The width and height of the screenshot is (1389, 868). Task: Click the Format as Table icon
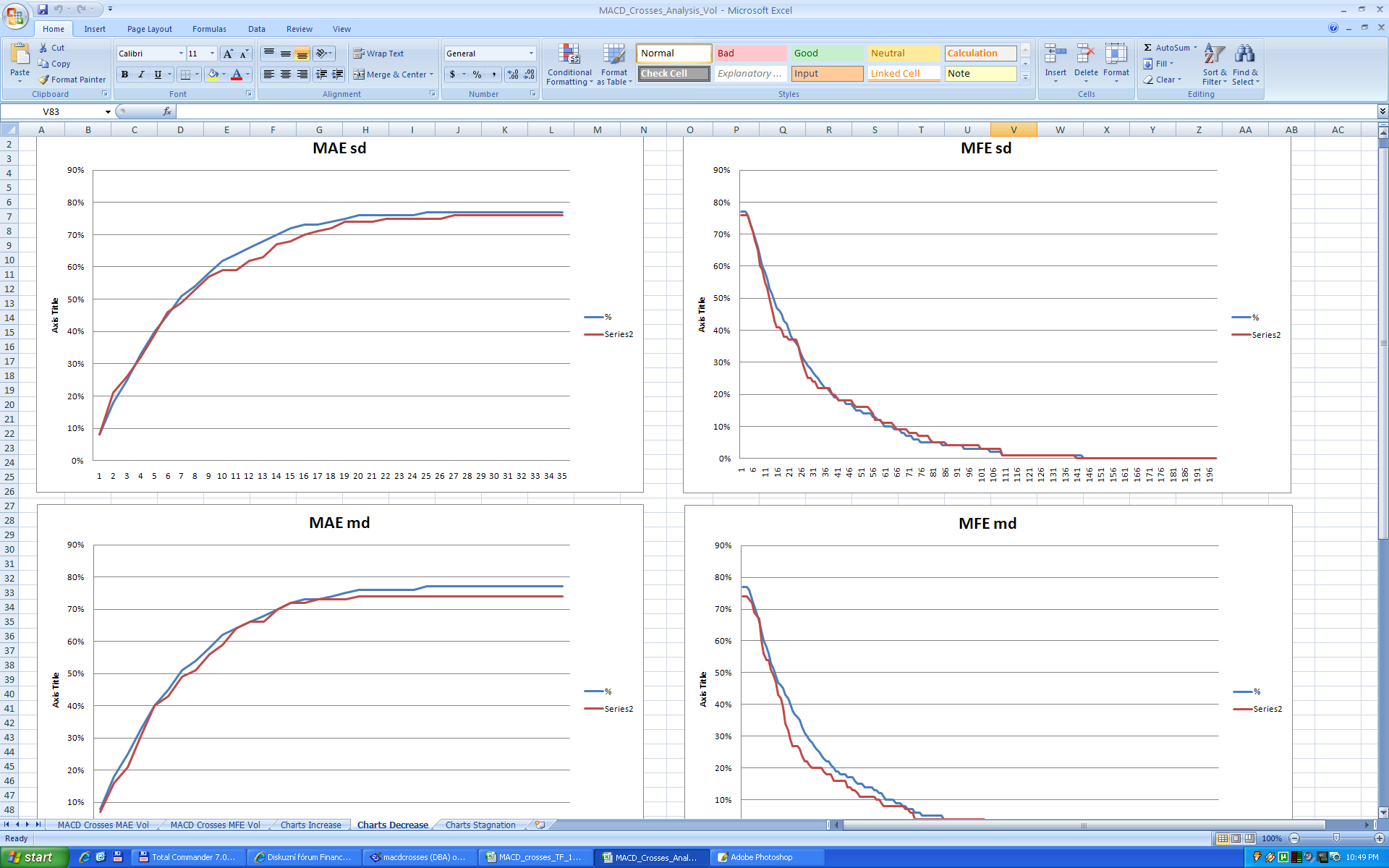(x=614, y=54)
